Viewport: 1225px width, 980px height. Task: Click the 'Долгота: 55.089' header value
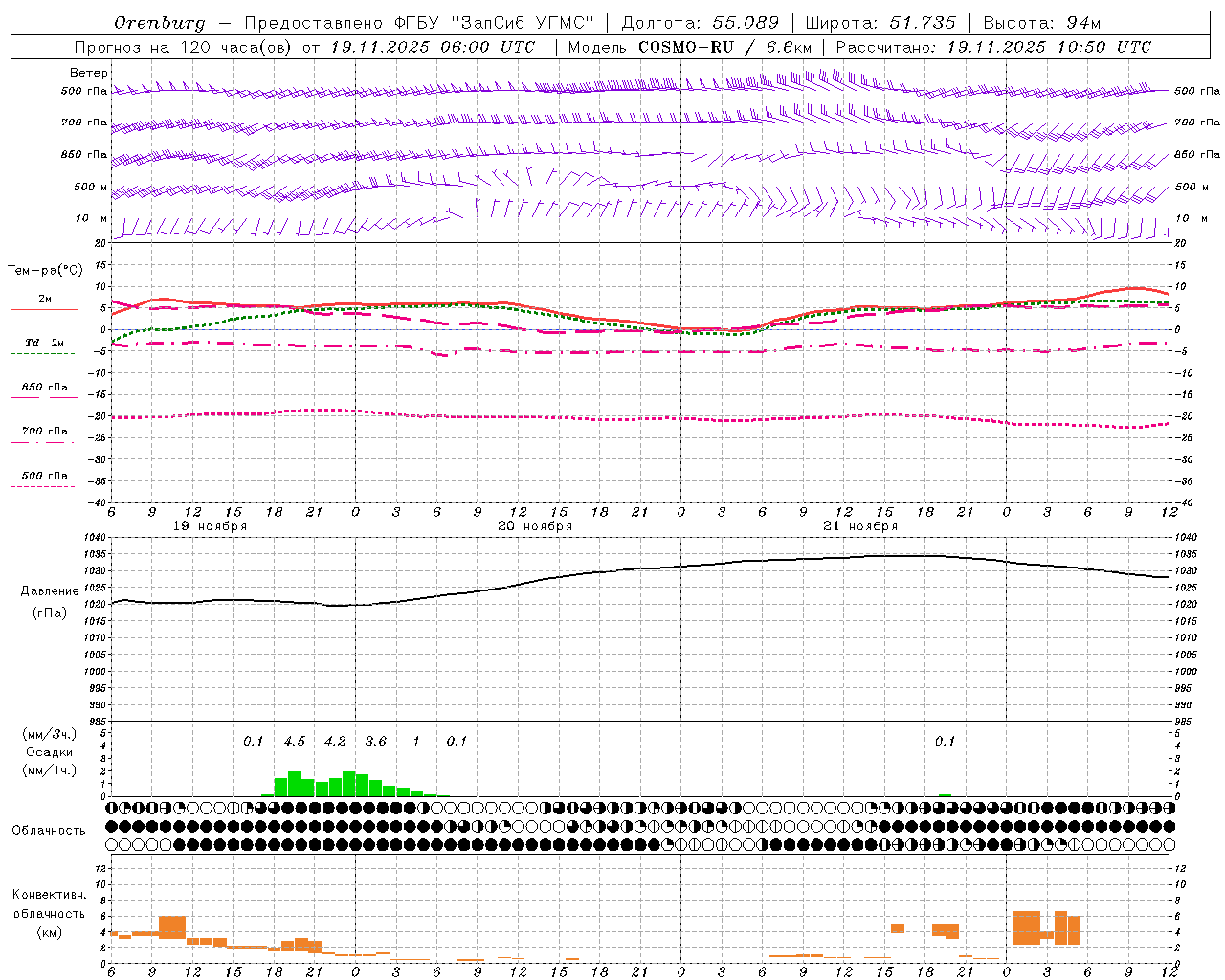[700, 23]
